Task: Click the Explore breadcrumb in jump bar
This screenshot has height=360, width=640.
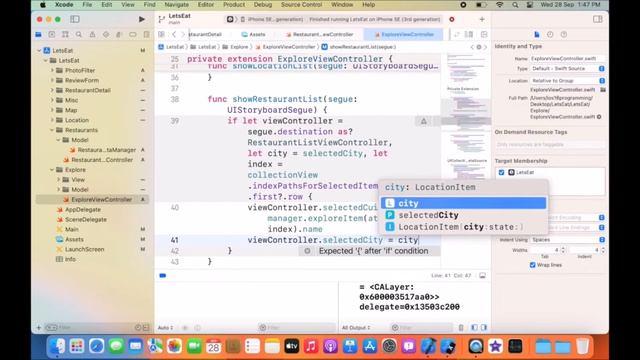Action: [x=236, y=47]
